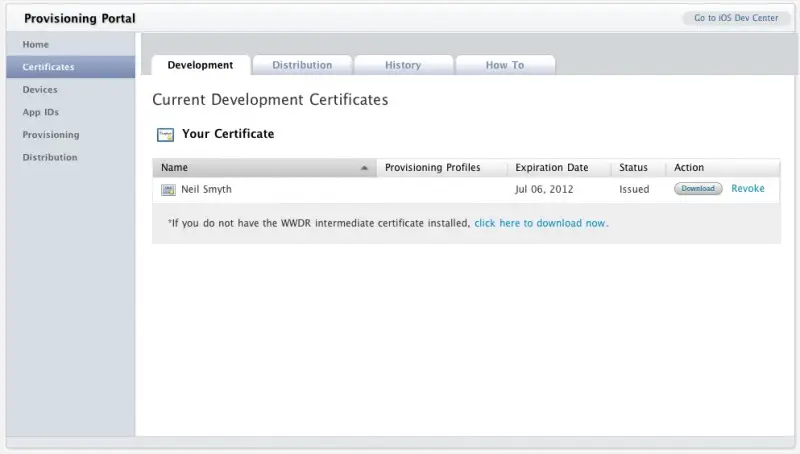Switch to the History tab

point(403,65)
